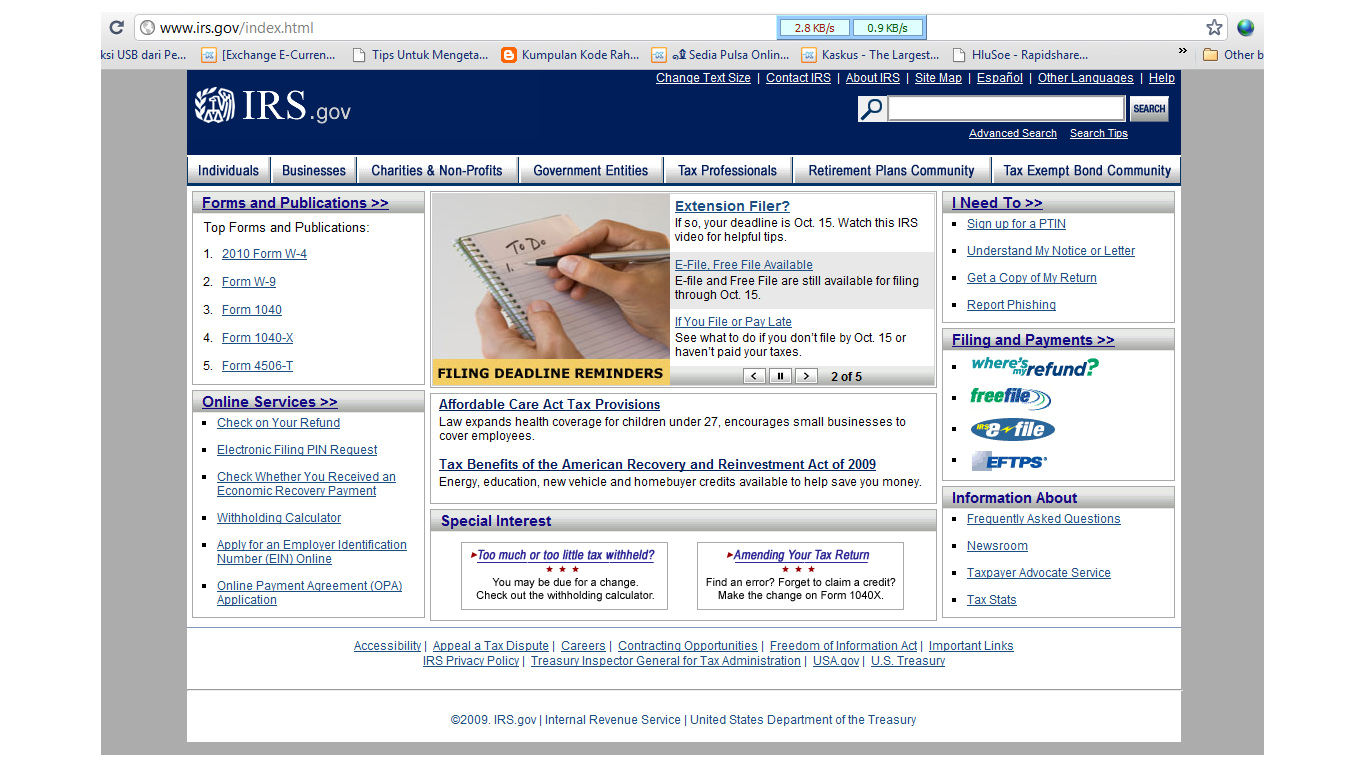The width and height of the screenshot is (1366, 768).
Task: Open Taxpayer Advocate Service link
Action: click(1038, 573)
